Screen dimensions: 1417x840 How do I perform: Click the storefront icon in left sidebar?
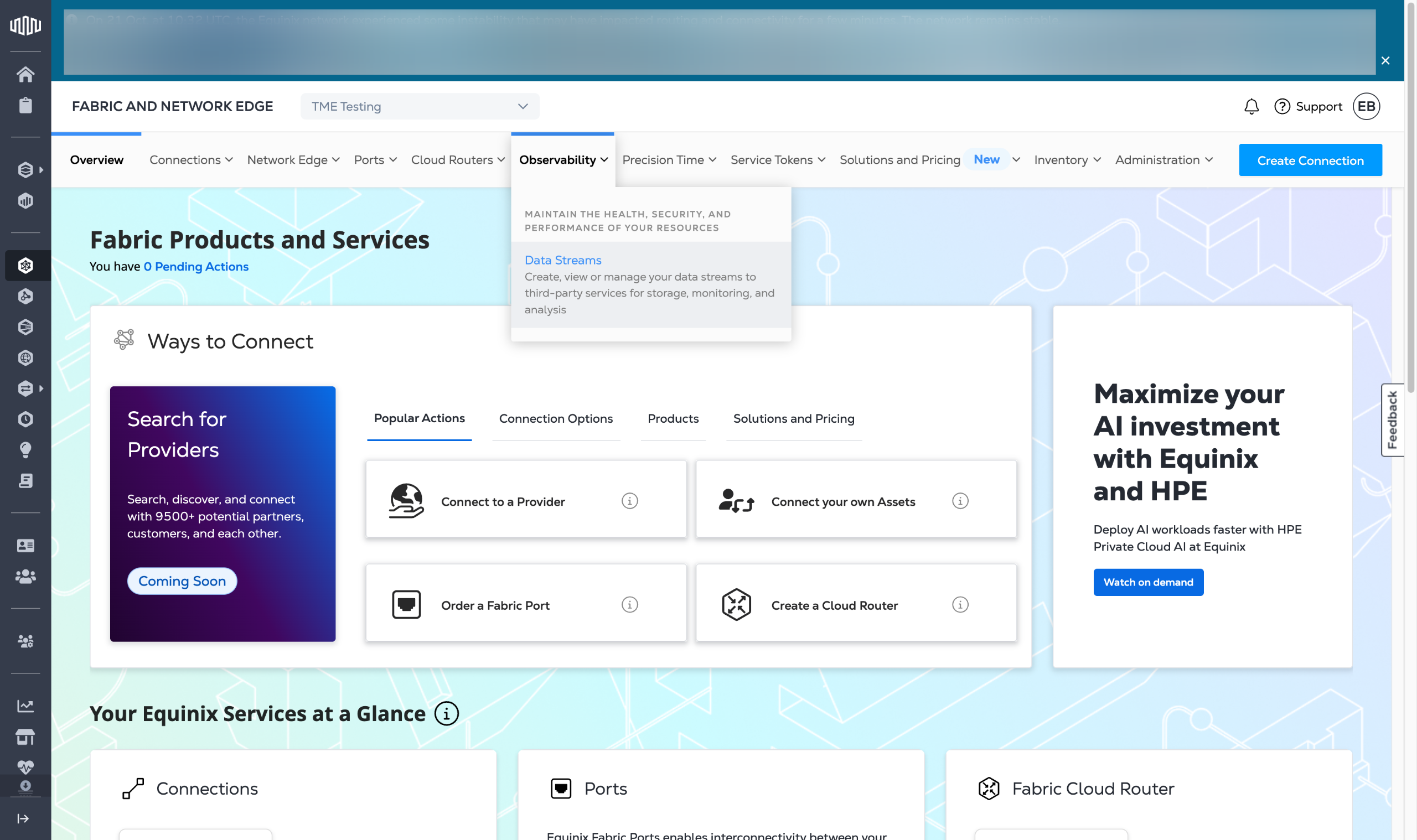tap(25, 737)
